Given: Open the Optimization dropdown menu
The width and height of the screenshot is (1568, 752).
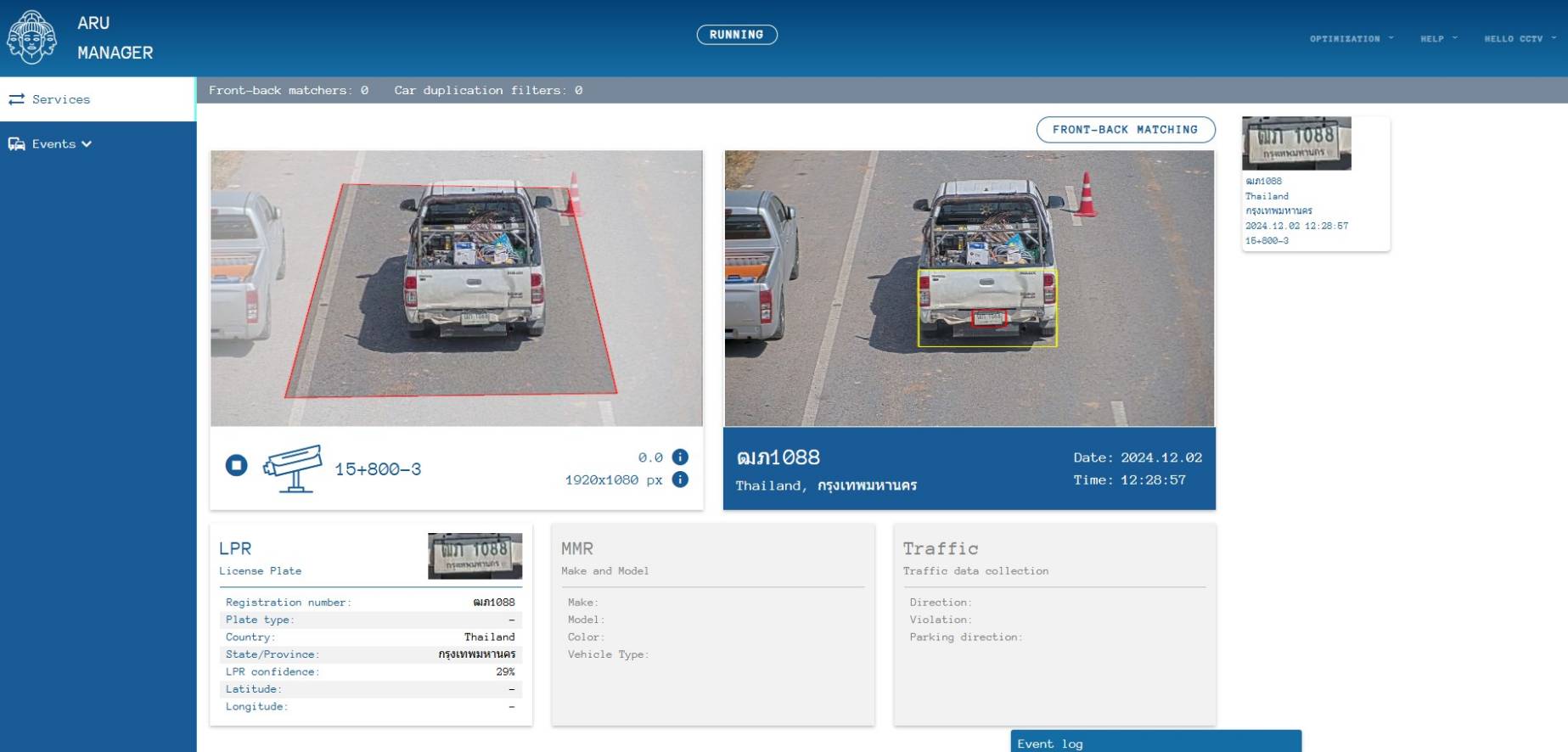Looking at the screenshot, I should [1351, 39].
